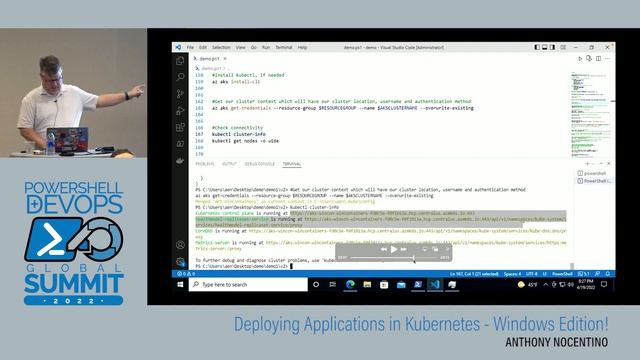
Task: Select the TERMINAL panel tab
Action: click(x=291, y=164)
